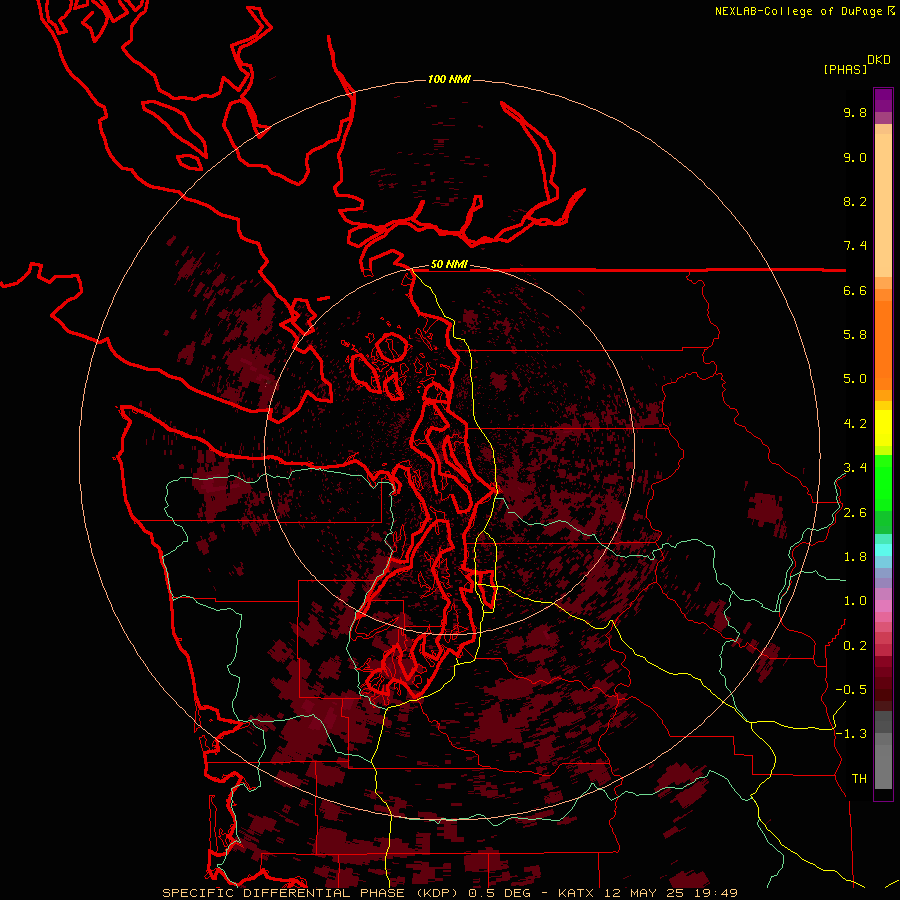Viewport: 900px width, 900px height.
Task: Click the 5.0 legend value
Action: pyautogui.click(x=855, y=379)
